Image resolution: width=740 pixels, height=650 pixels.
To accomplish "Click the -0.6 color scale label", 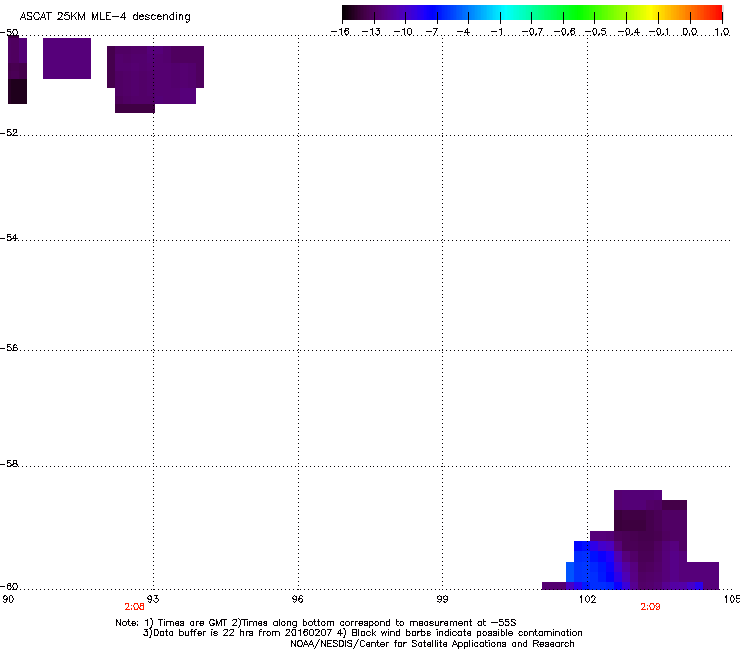I will point(564,32).
